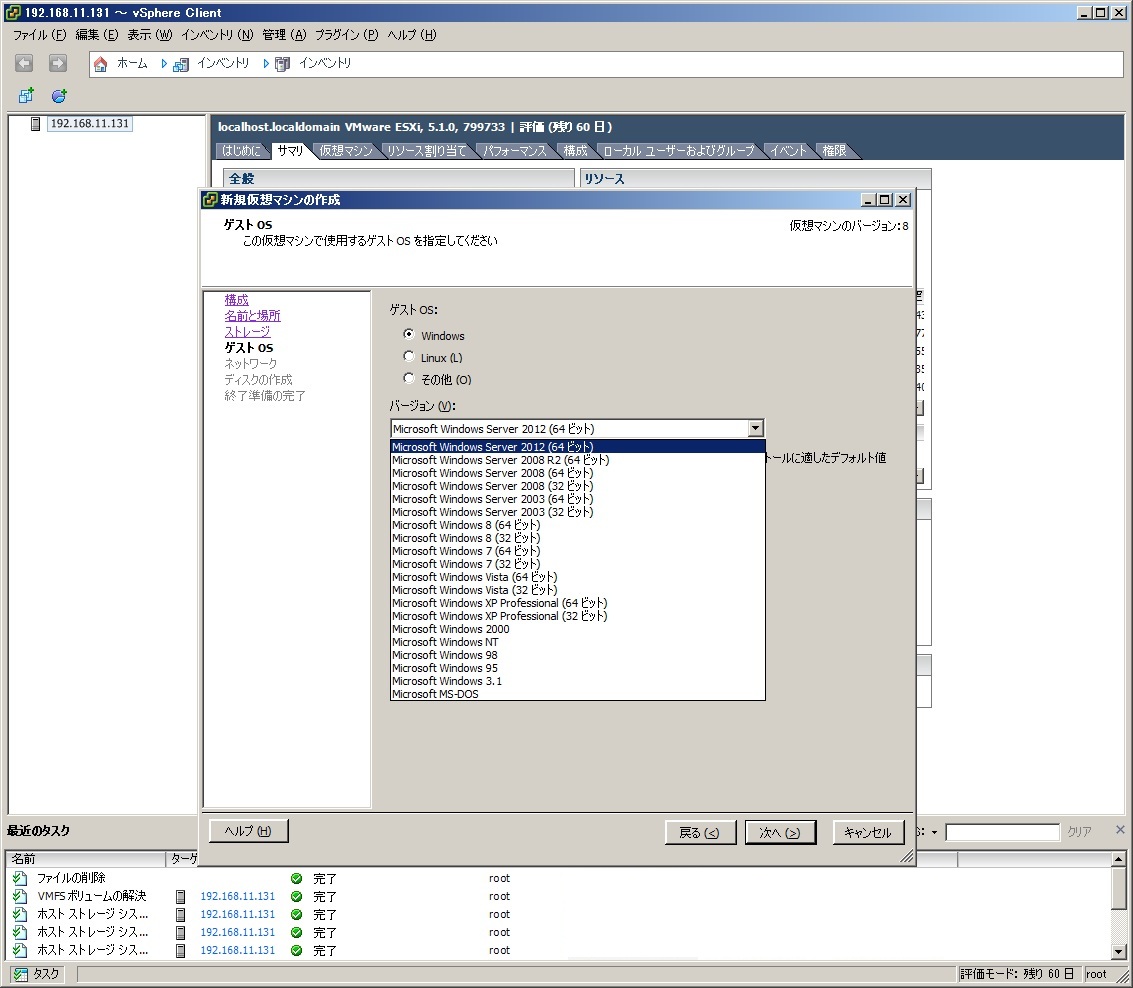Click 名前 column header in tasks list
This screenshot has height=988, width=1133.
86,859
